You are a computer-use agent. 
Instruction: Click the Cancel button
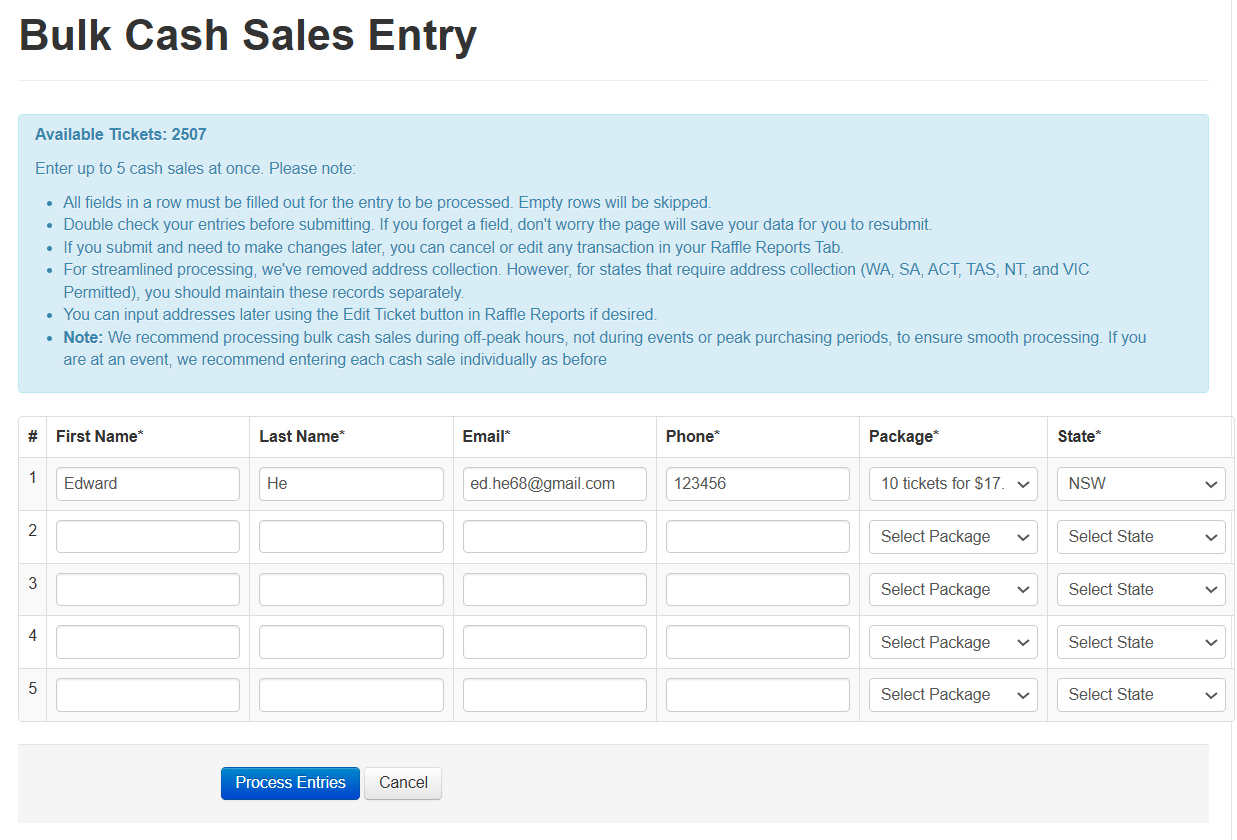coord(402,783)
